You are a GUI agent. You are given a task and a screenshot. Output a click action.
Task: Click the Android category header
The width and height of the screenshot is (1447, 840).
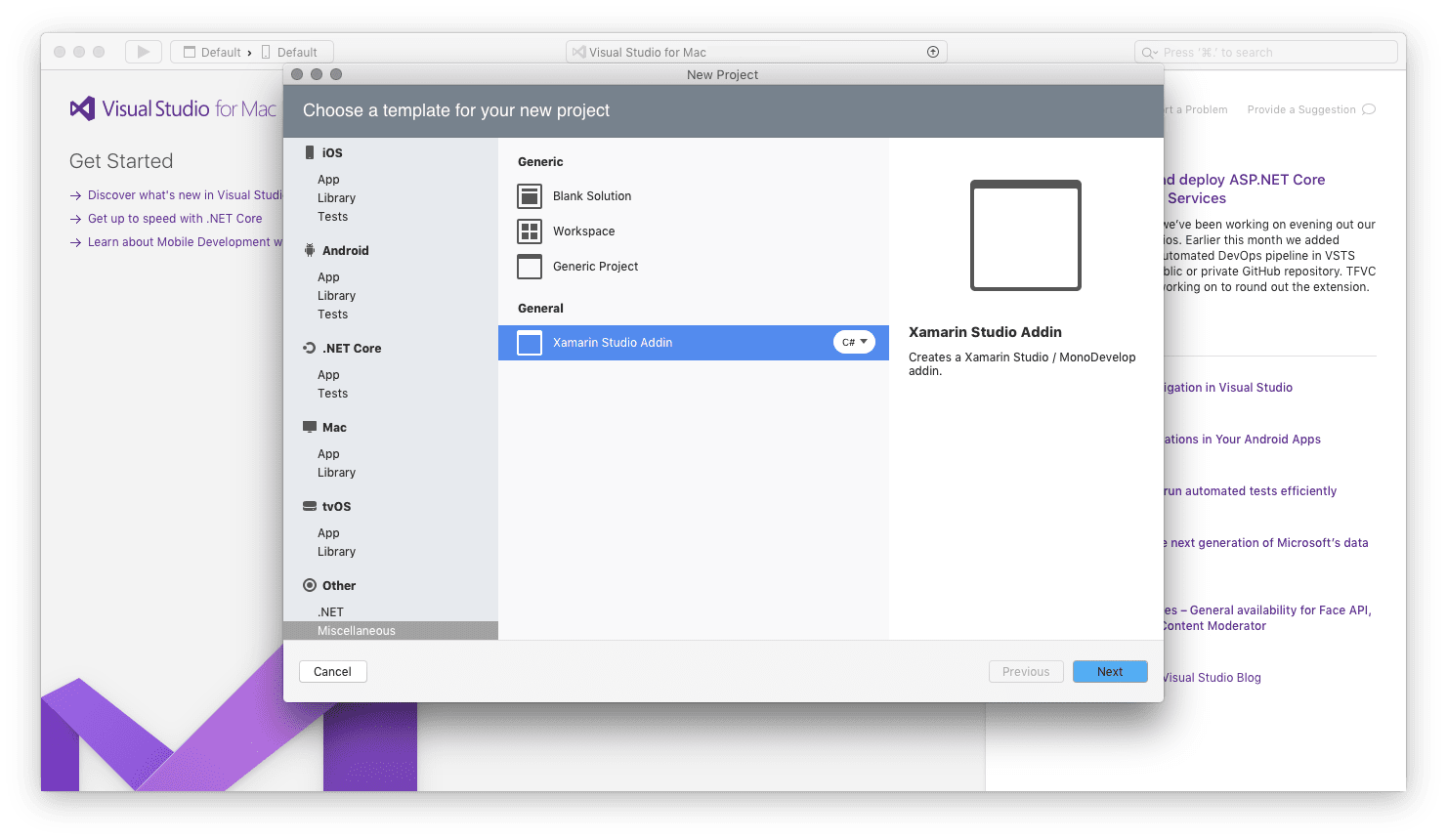point(346,251)
